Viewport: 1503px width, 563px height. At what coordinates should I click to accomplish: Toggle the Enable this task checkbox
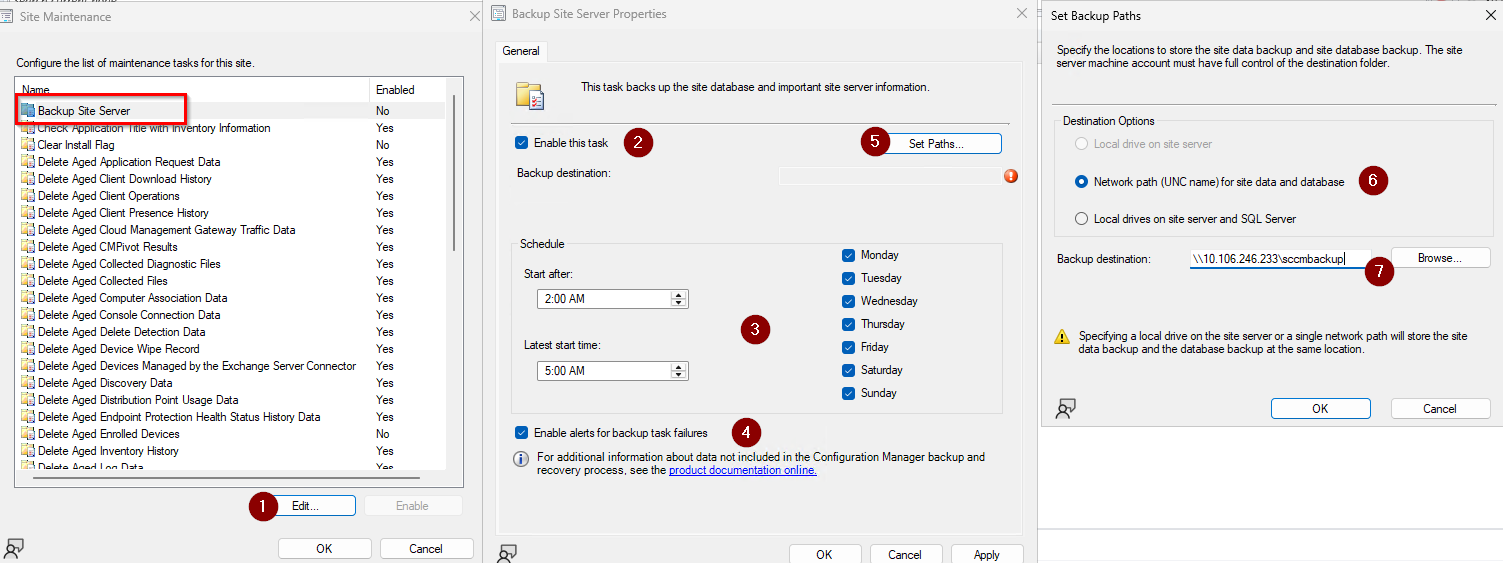pos(521,143)
